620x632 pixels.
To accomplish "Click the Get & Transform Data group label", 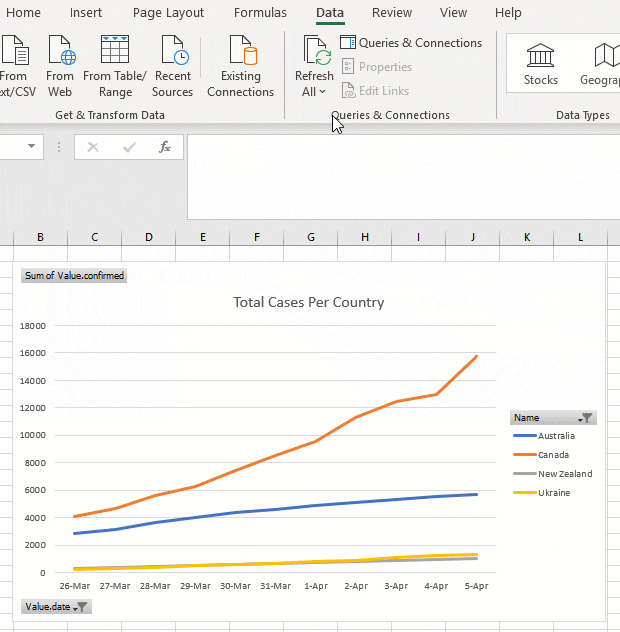I will coord(110,115).
